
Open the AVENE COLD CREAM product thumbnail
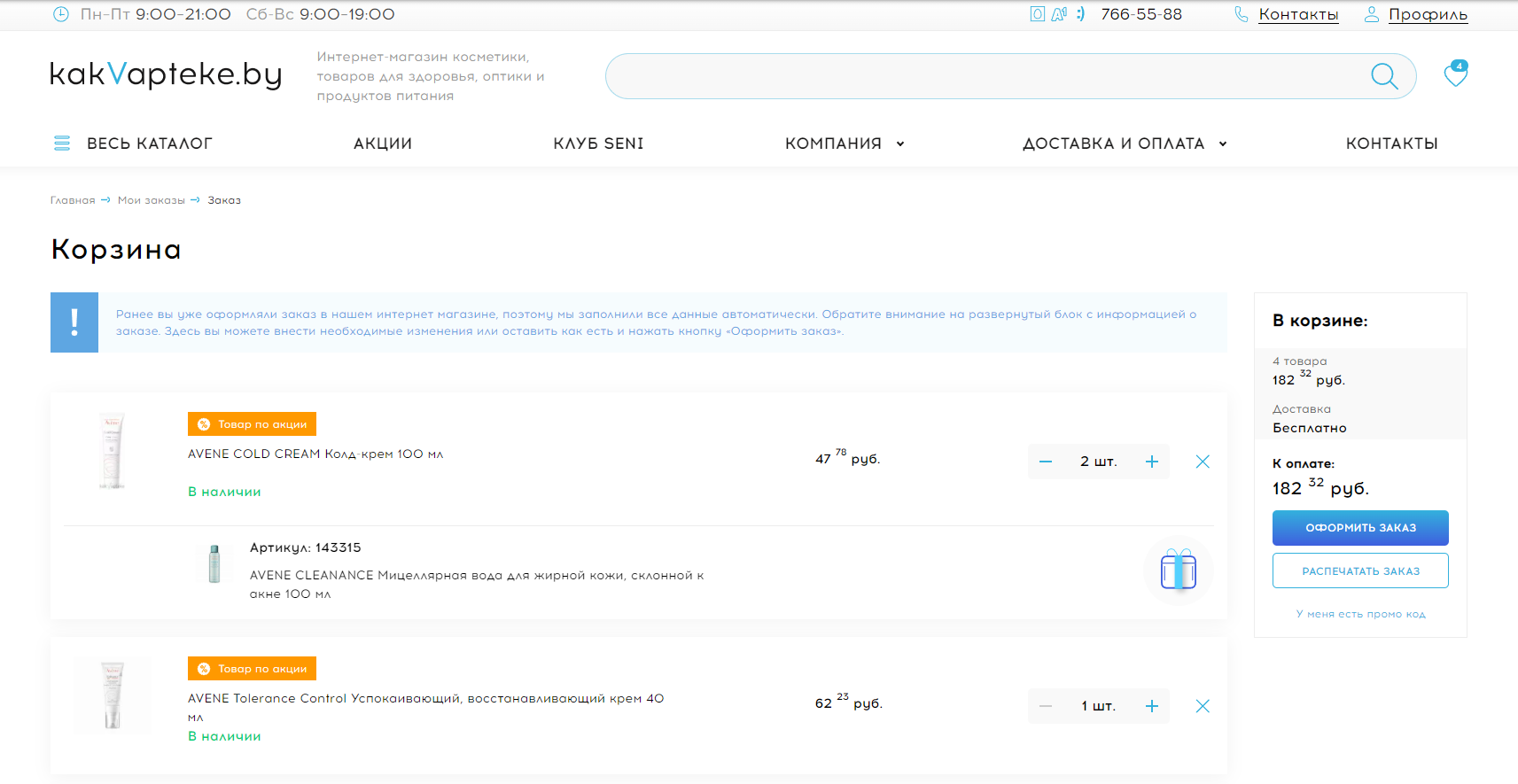pyautogui.click(x=112, y=451)
